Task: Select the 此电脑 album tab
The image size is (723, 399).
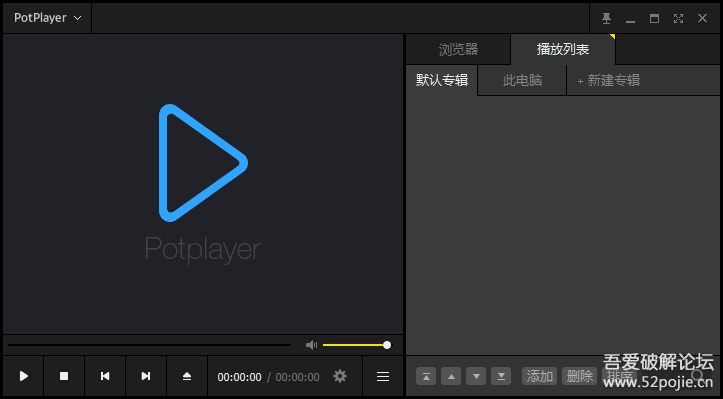Action: pos(522,80)
